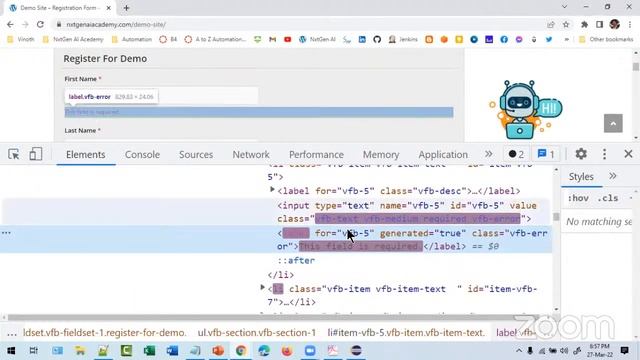Open the Chrome extensions puzzle icon

[x=584, y=24]
